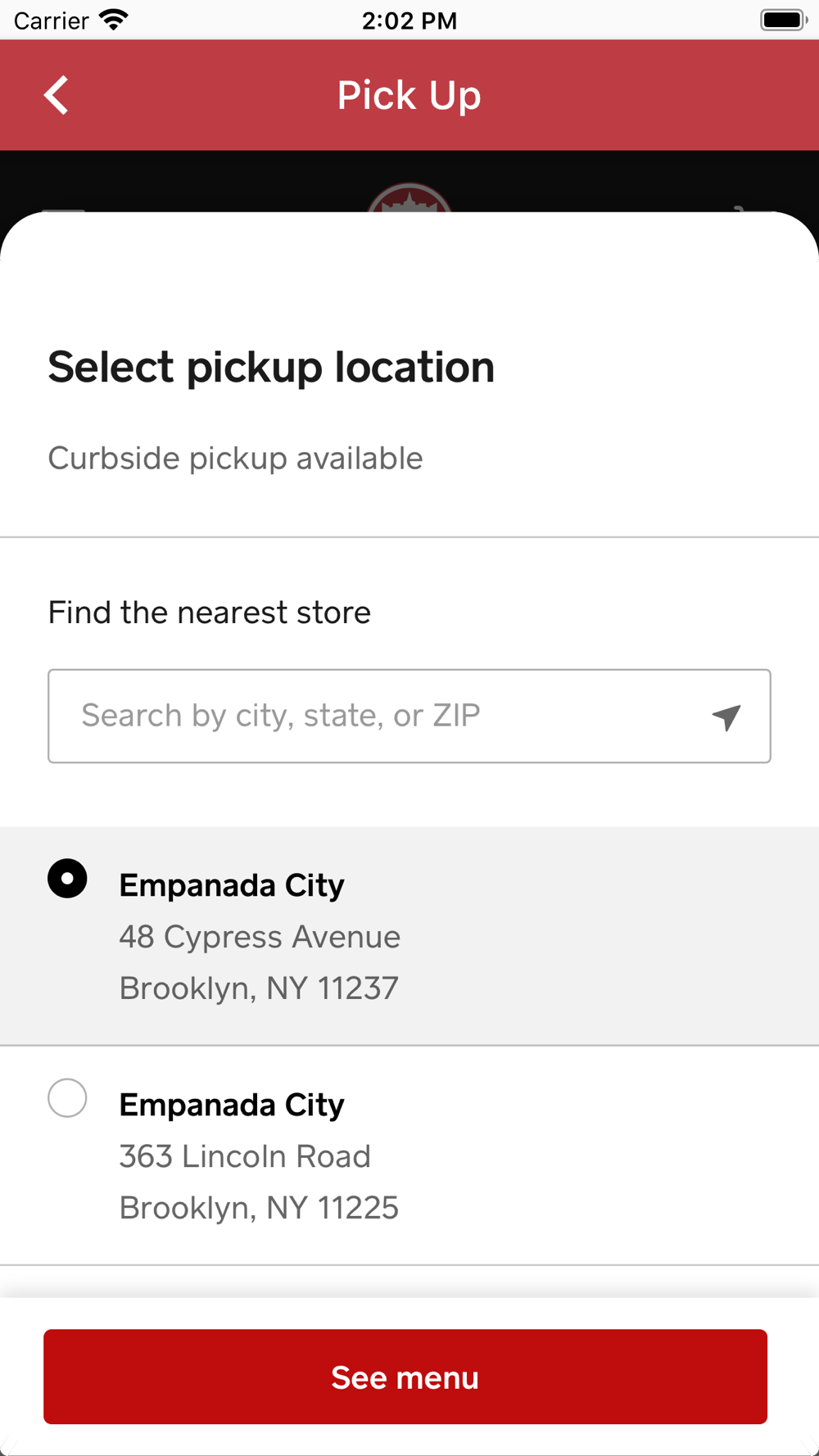This screenshot has height=1456, width=819.
Task: Tap the 48 Cypress Avenue address line
Action: [260, 937]
